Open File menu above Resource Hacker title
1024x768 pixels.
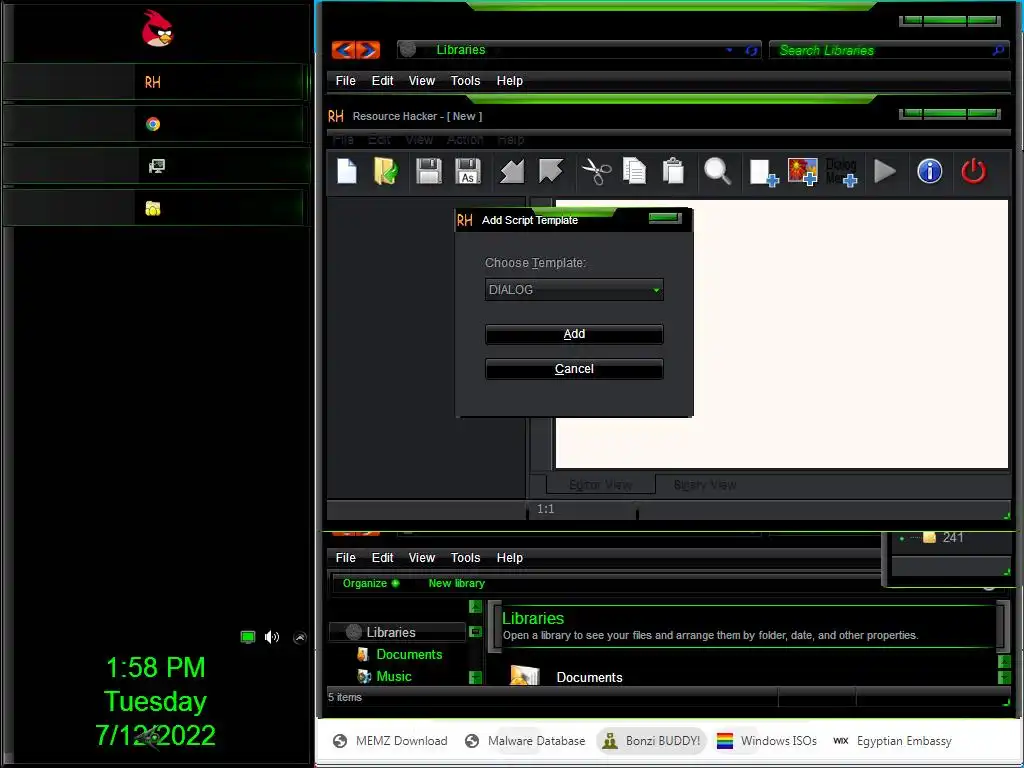click(x=345, y=81)
